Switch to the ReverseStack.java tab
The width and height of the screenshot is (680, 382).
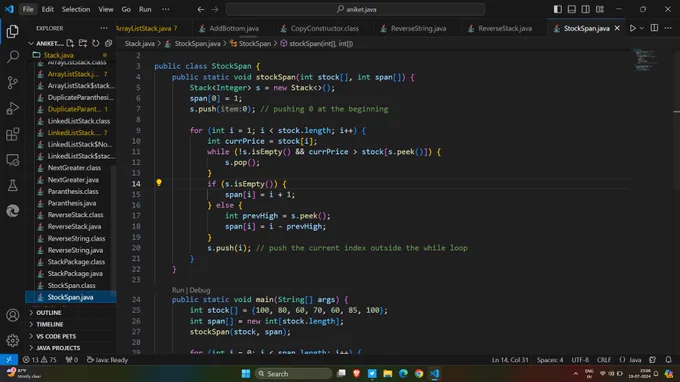[505, 28]
